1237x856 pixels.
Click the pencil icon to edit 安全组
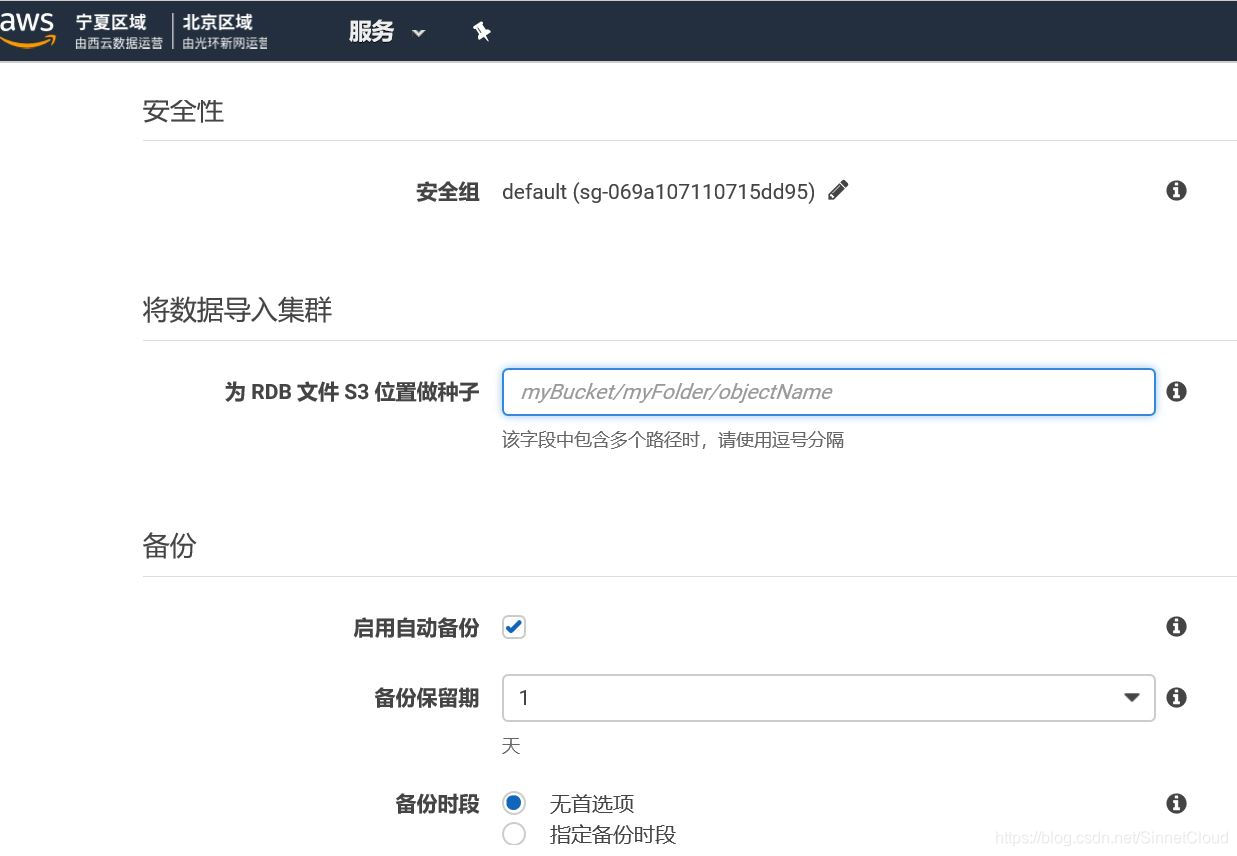[838, 190]
